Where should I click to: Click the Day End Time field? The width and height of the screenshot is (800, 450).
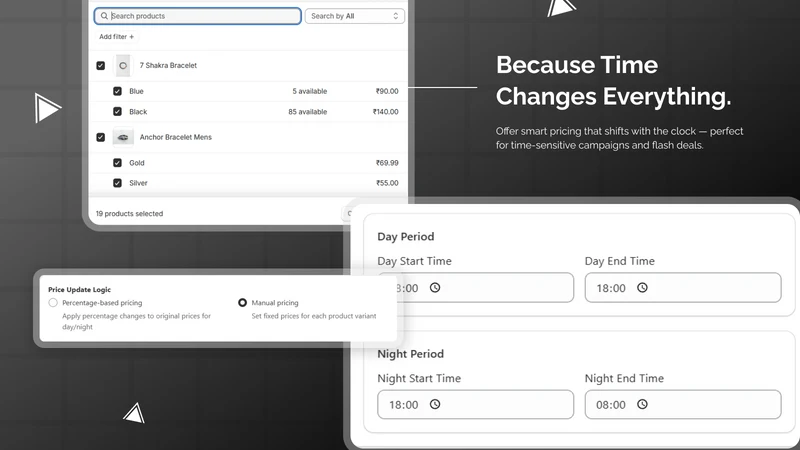point(683,287)
